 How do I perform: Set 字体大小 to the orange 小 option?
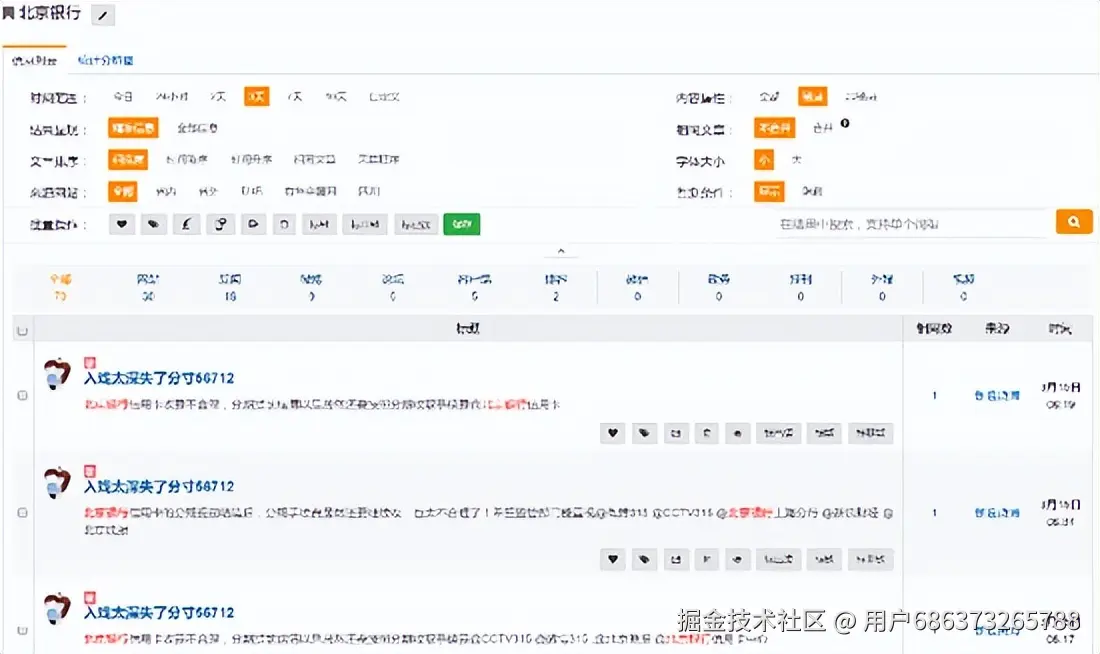[x=764, y=160]
